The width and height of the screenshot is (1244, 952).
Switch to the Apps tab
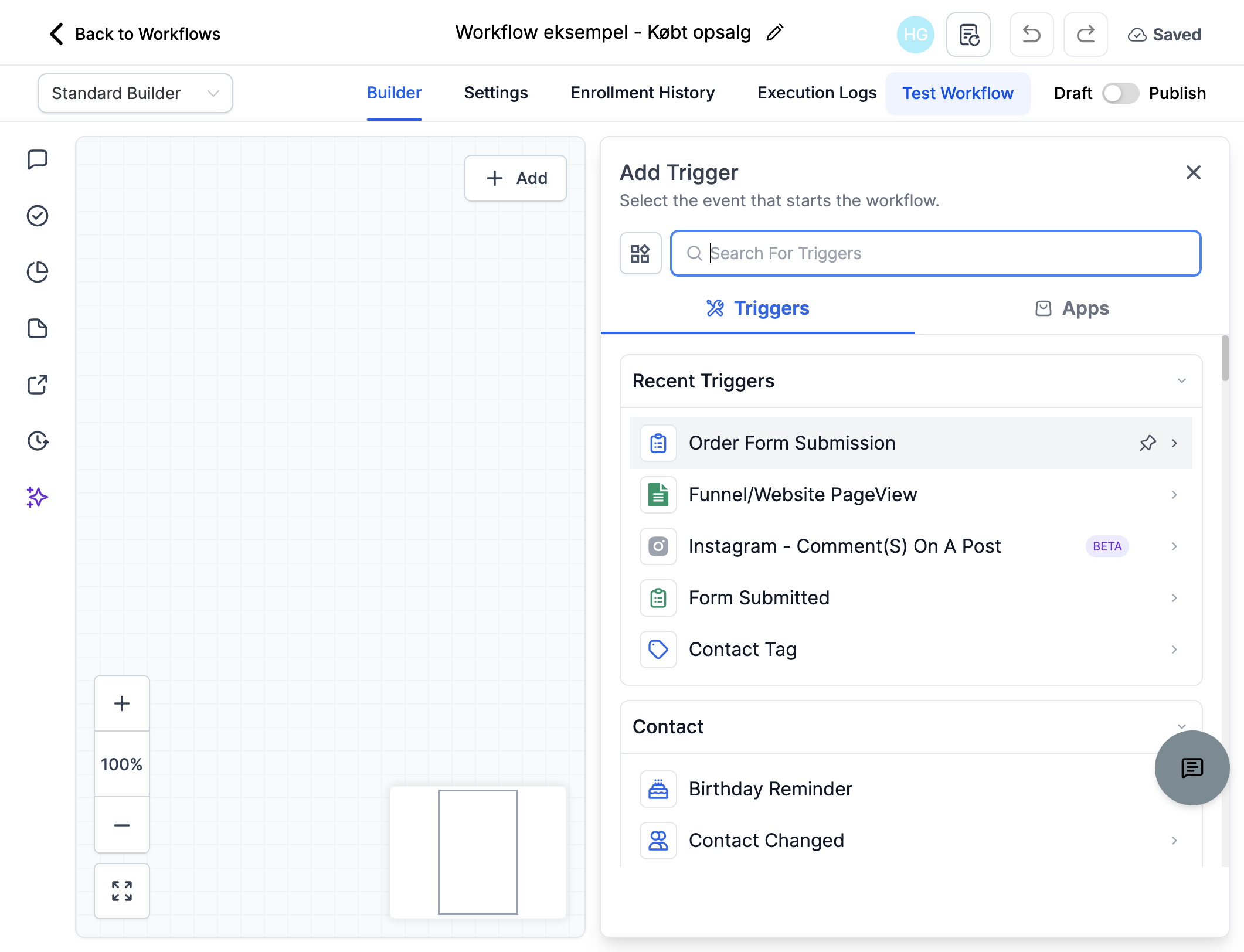click(1072, 308)
